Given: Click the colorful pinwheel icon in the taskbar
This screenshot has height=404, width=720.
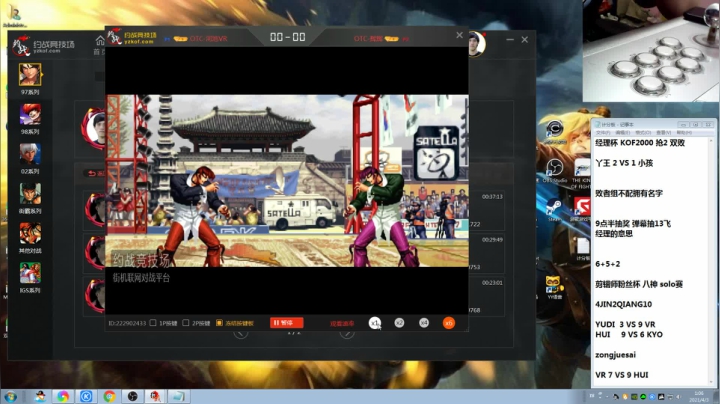Looking at the screenshot, I should (x=63, y=396).
